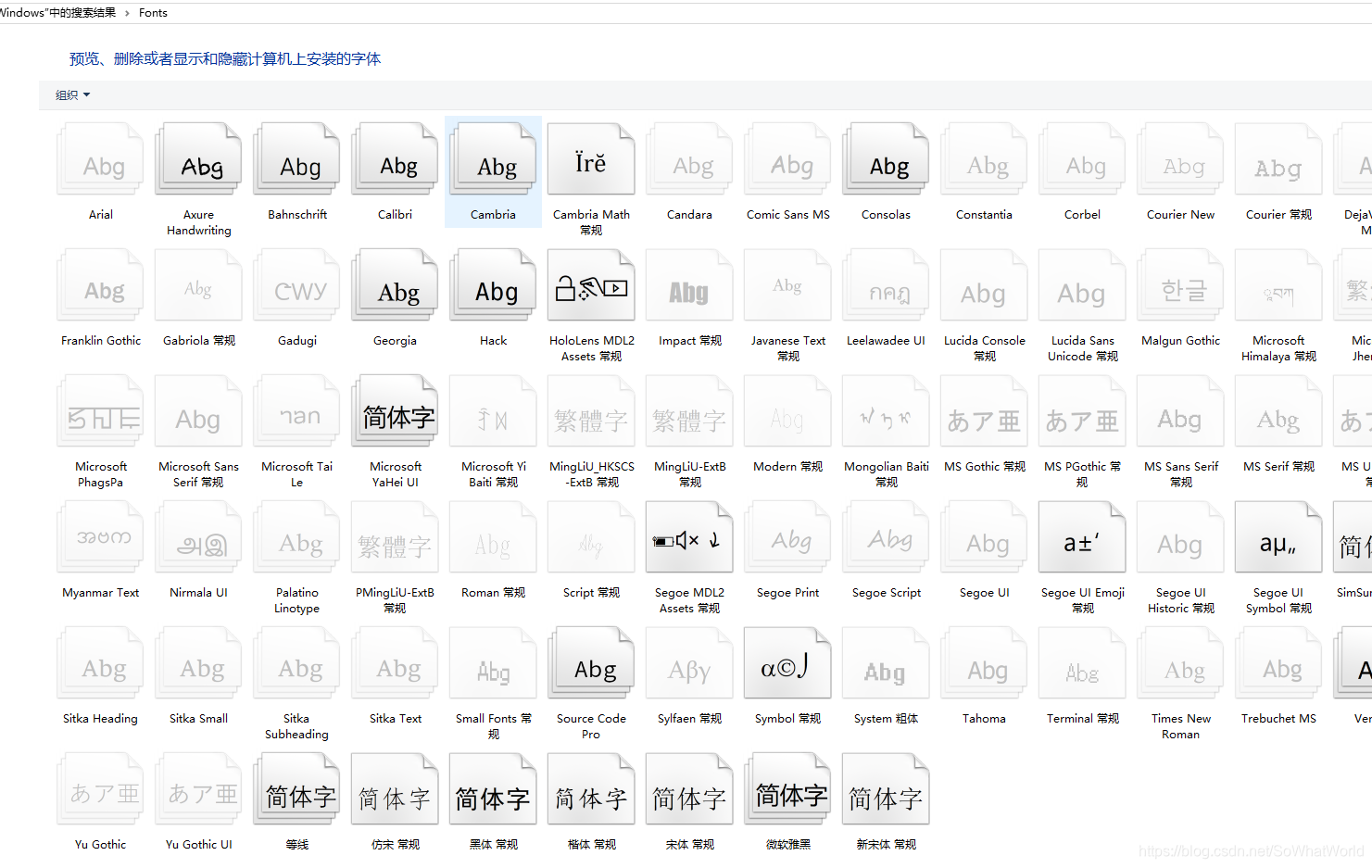Screen dimensions: 1372x868
Task: Select the Calibri font icon
Action: coord(395,158)
